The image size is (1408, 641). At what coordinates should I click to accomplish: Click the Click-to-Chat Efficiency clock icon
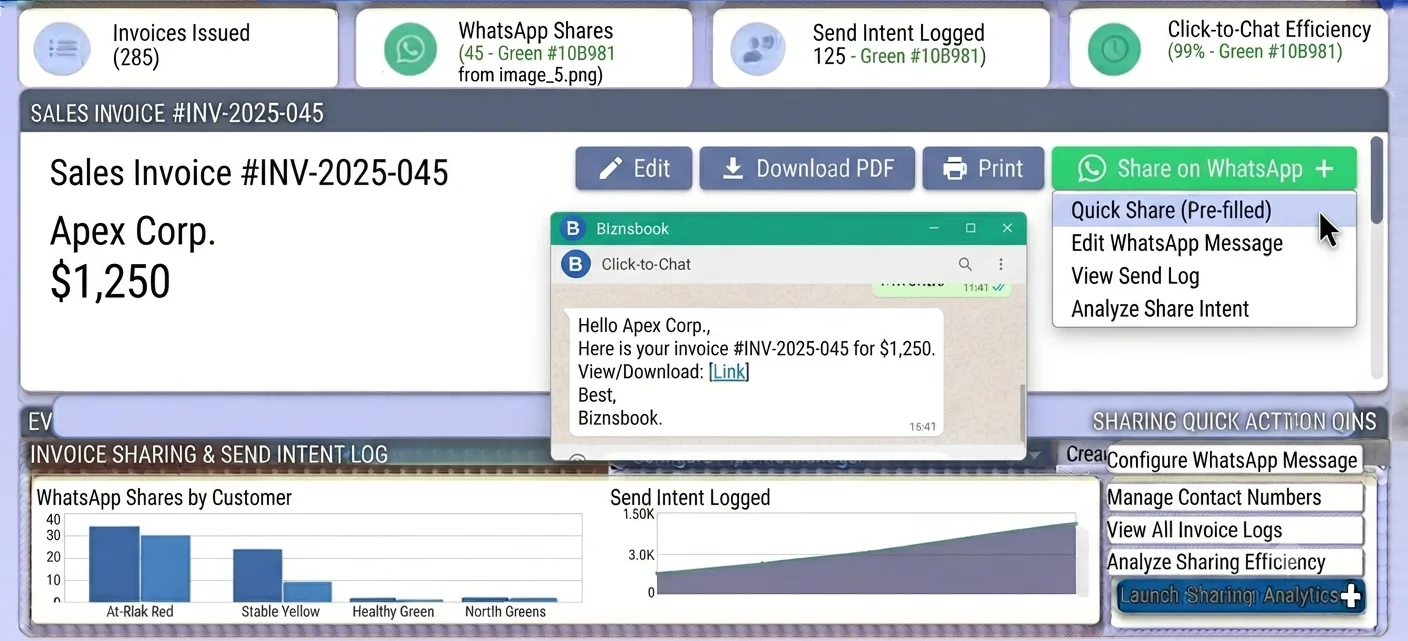point(1115,49)
